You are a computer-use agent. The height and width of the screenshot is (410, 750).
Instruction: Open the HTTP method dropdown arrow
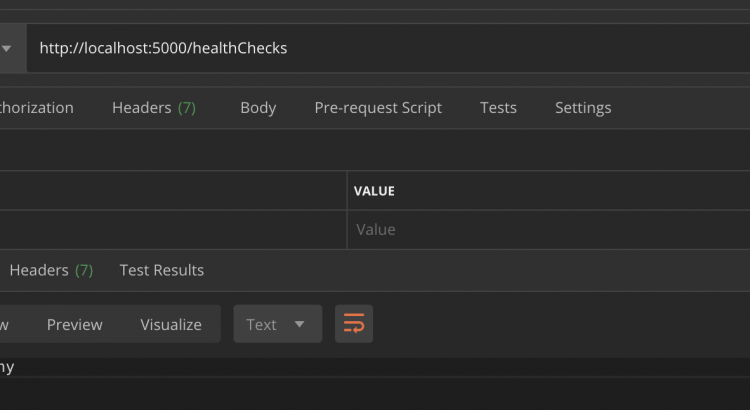click(x=7, y=48)
